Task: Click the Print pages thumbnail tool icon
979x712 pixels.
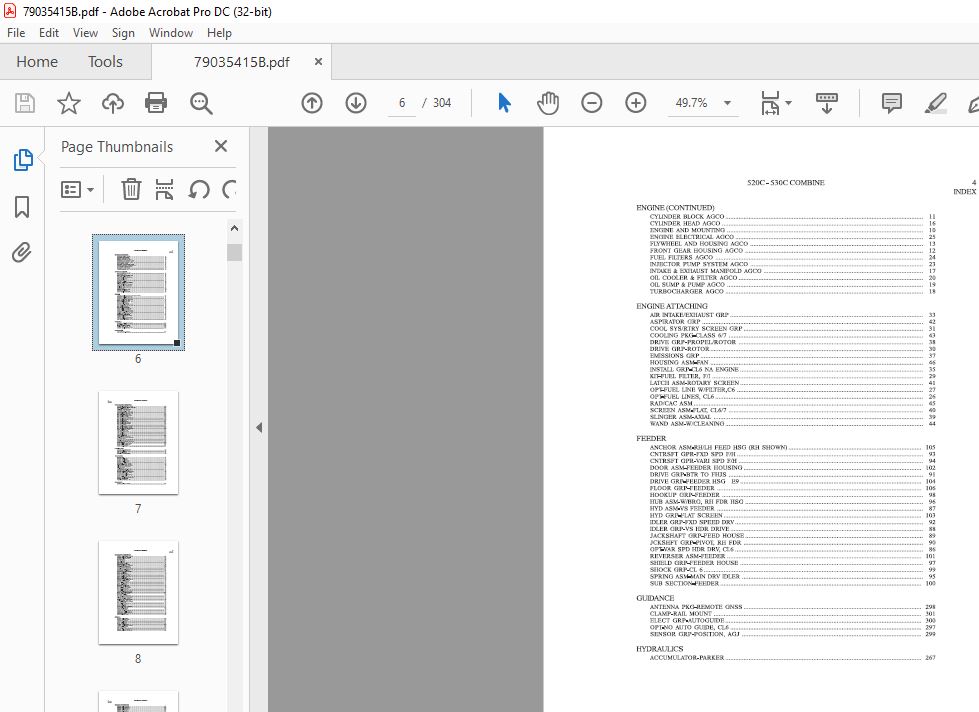Action: [164, 189]
